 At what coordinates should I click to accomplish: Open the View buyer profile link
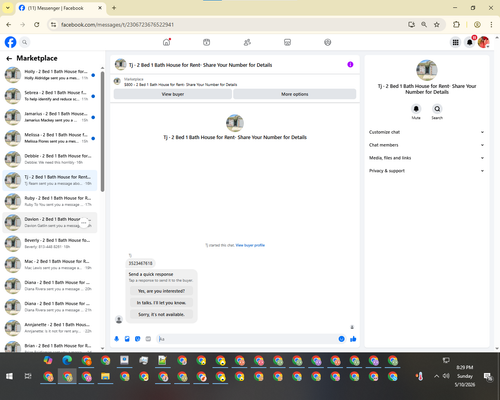coord(250,245)
